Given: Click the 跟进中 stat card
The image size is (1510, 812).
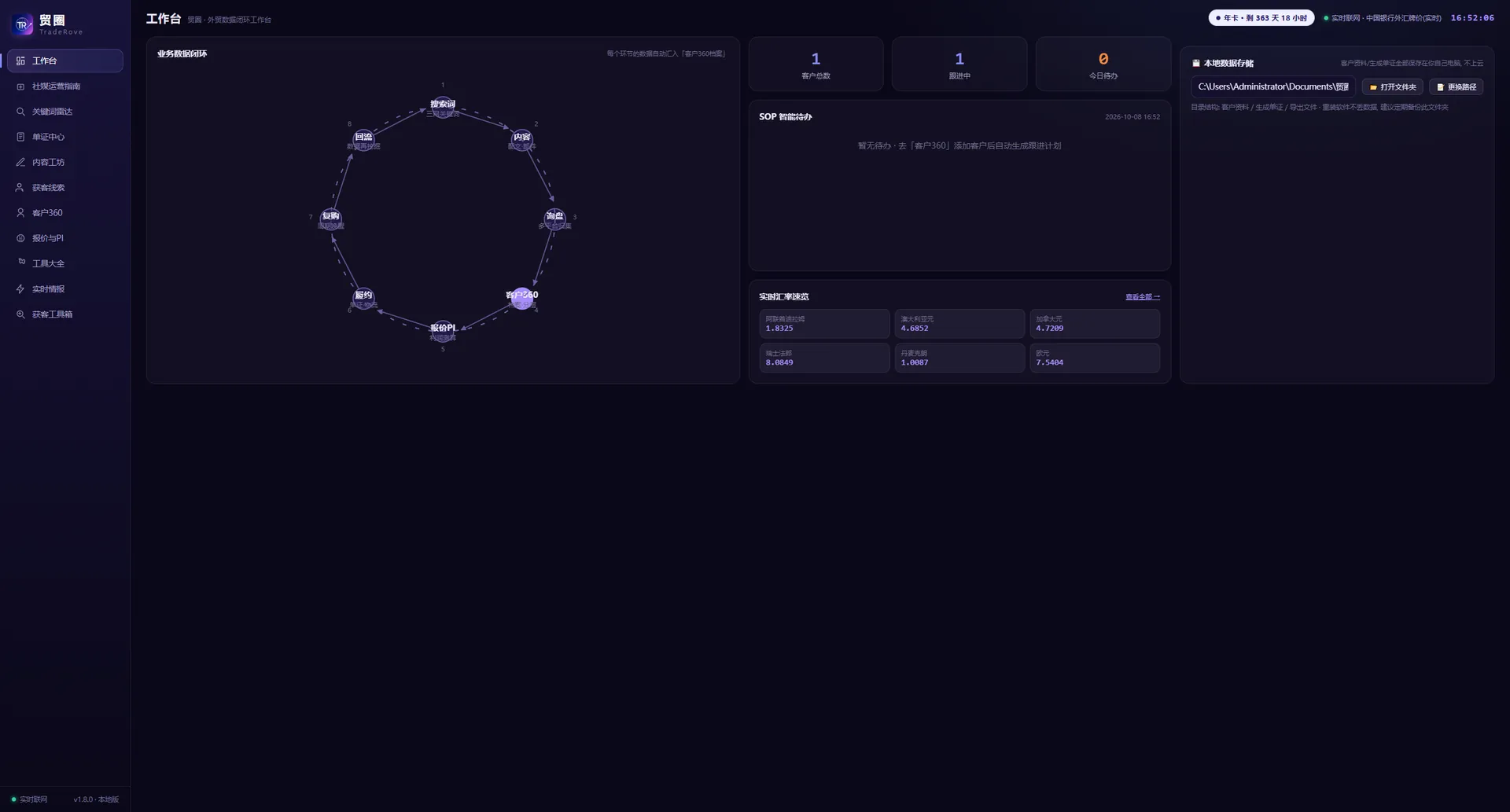Looking at the screenshot, I should [x=959, y=64].
